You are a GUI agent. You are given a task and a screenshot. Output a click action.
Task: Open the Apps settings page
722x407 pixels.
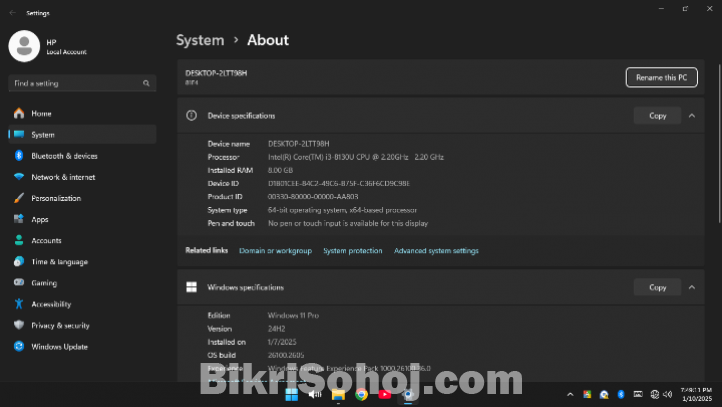click(x=82, y=219)
